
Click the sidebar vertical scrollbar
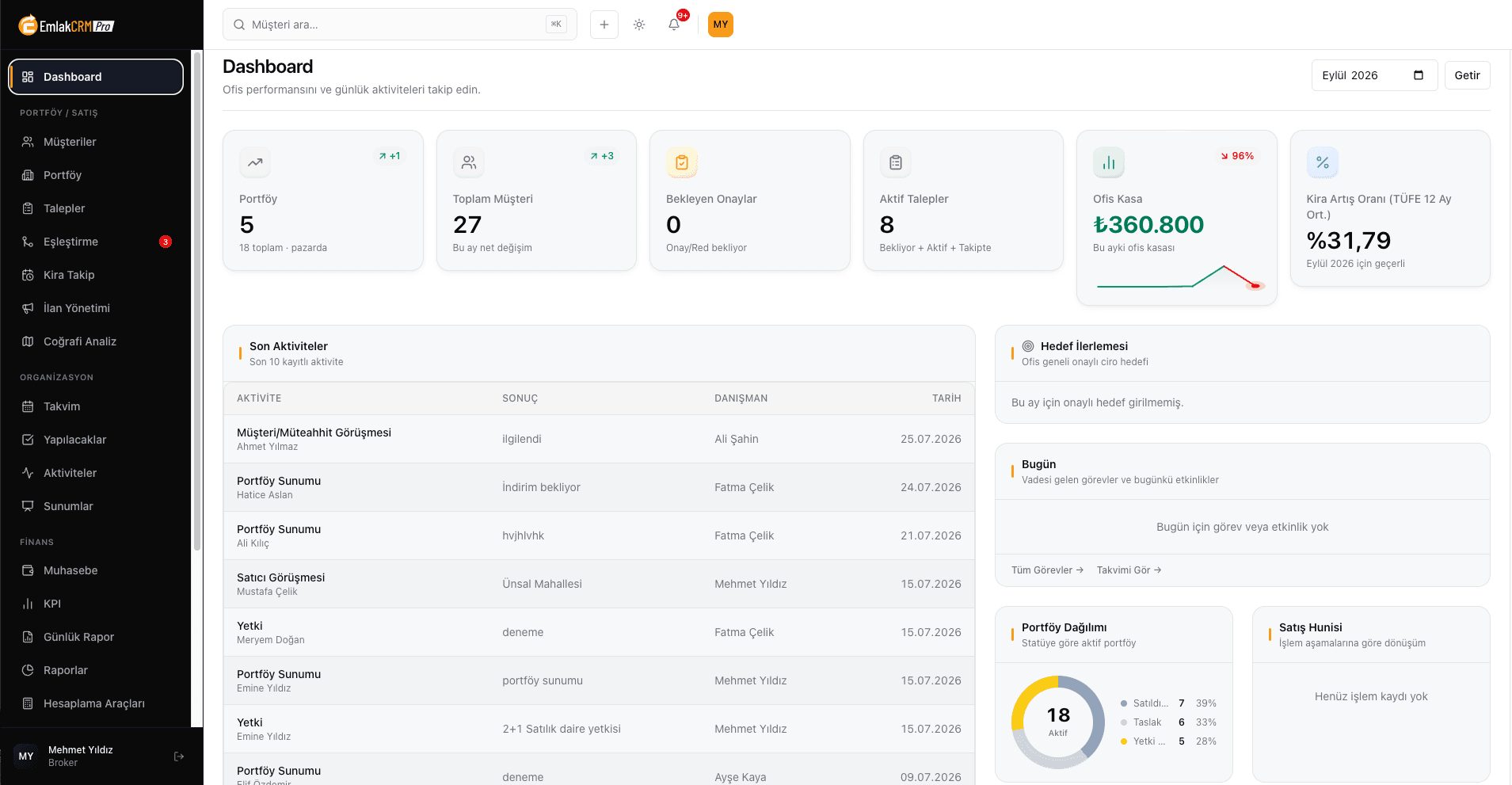tap(197, 301)
